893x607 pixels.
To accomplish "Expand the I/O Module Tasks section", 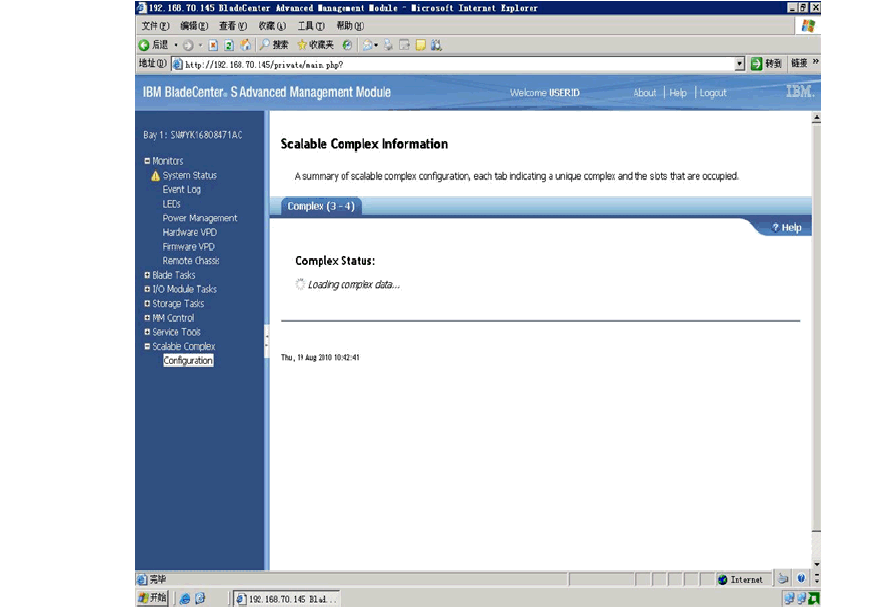I will point(147,289).
